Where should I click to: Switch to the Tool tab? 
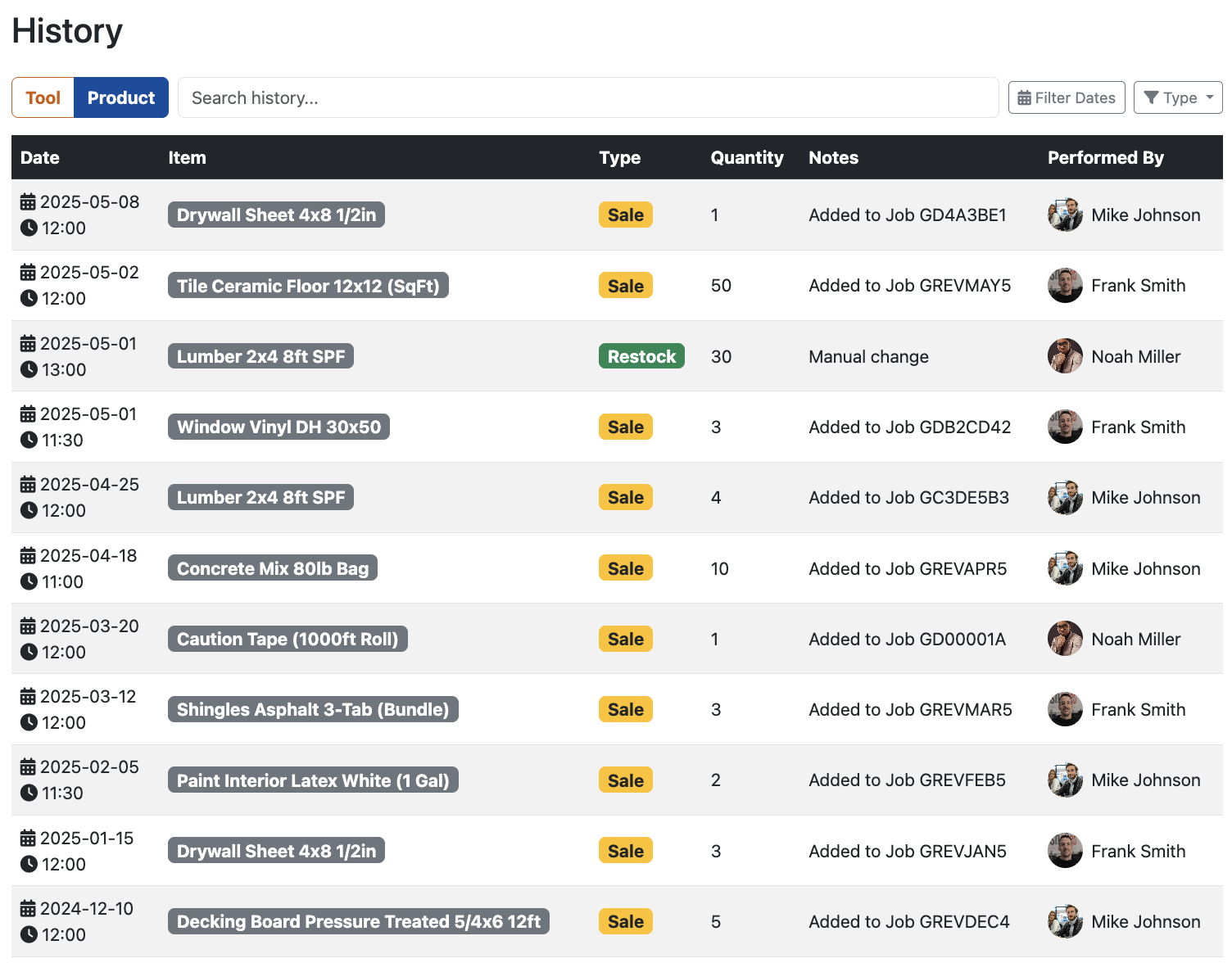43,97
